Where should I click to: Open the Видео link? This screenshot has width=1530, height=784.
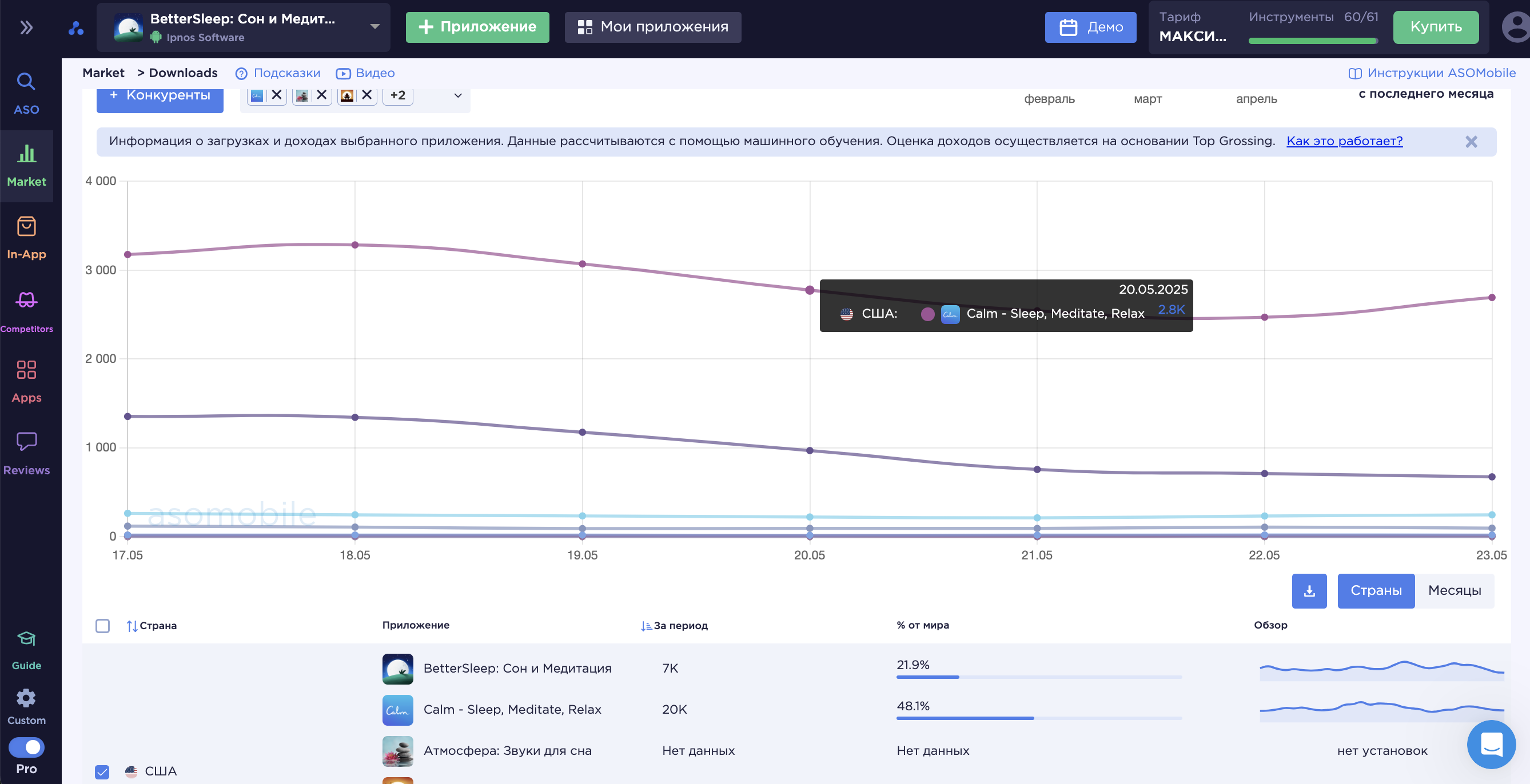pyautogui.click(x=365, y=73)
